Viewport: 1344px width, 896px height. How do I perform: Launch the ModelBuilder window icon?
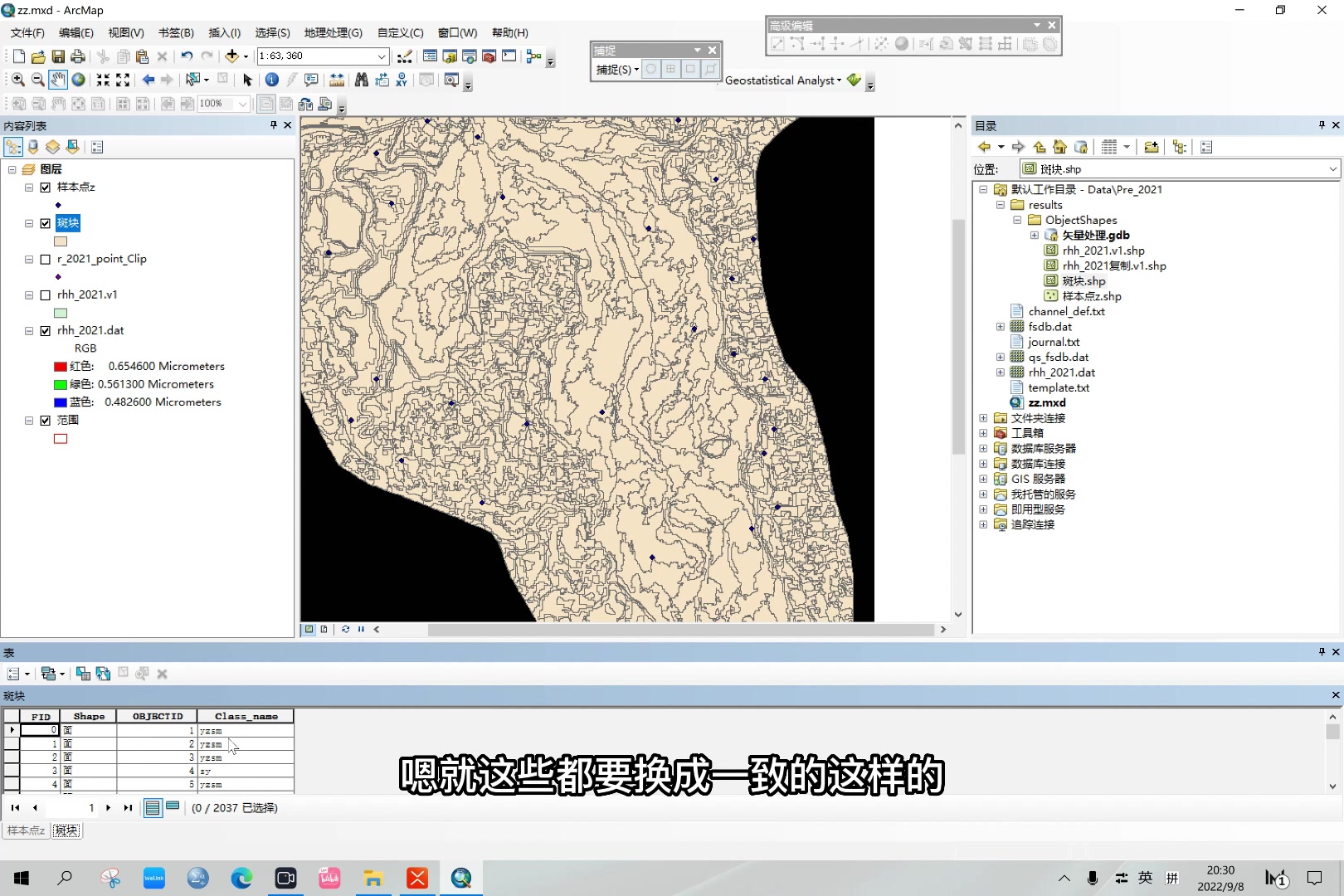pos(534,56)
